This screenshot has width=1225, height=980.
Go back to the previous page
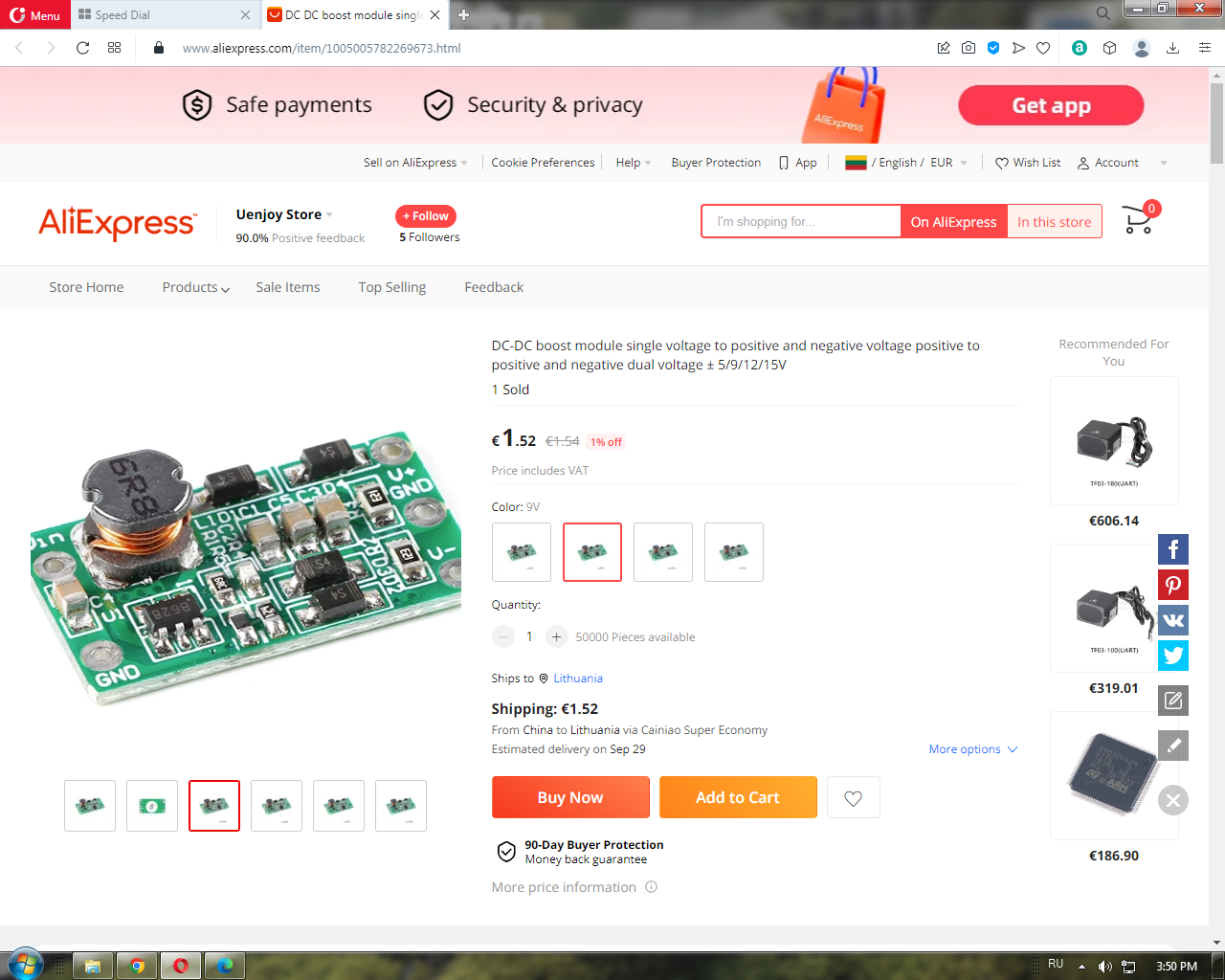tap(19, 48)
